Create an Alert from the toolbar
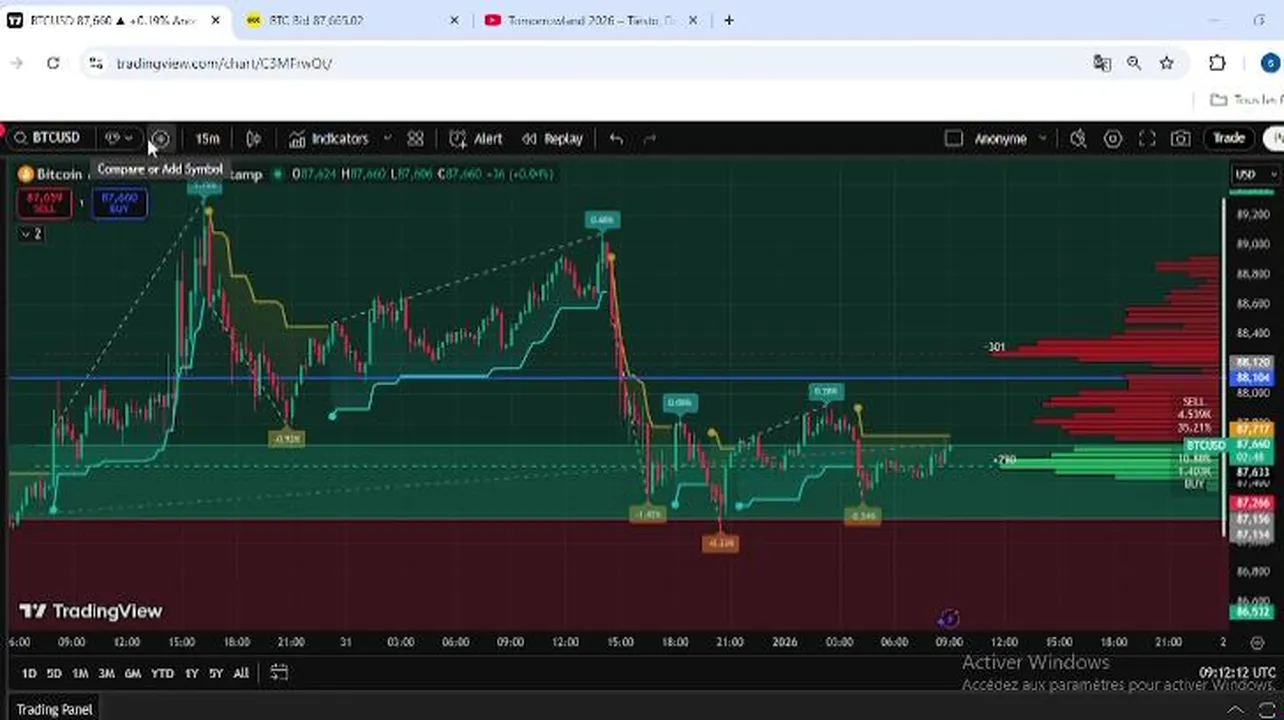1284x720 pixels. click(x=476, y=138)
